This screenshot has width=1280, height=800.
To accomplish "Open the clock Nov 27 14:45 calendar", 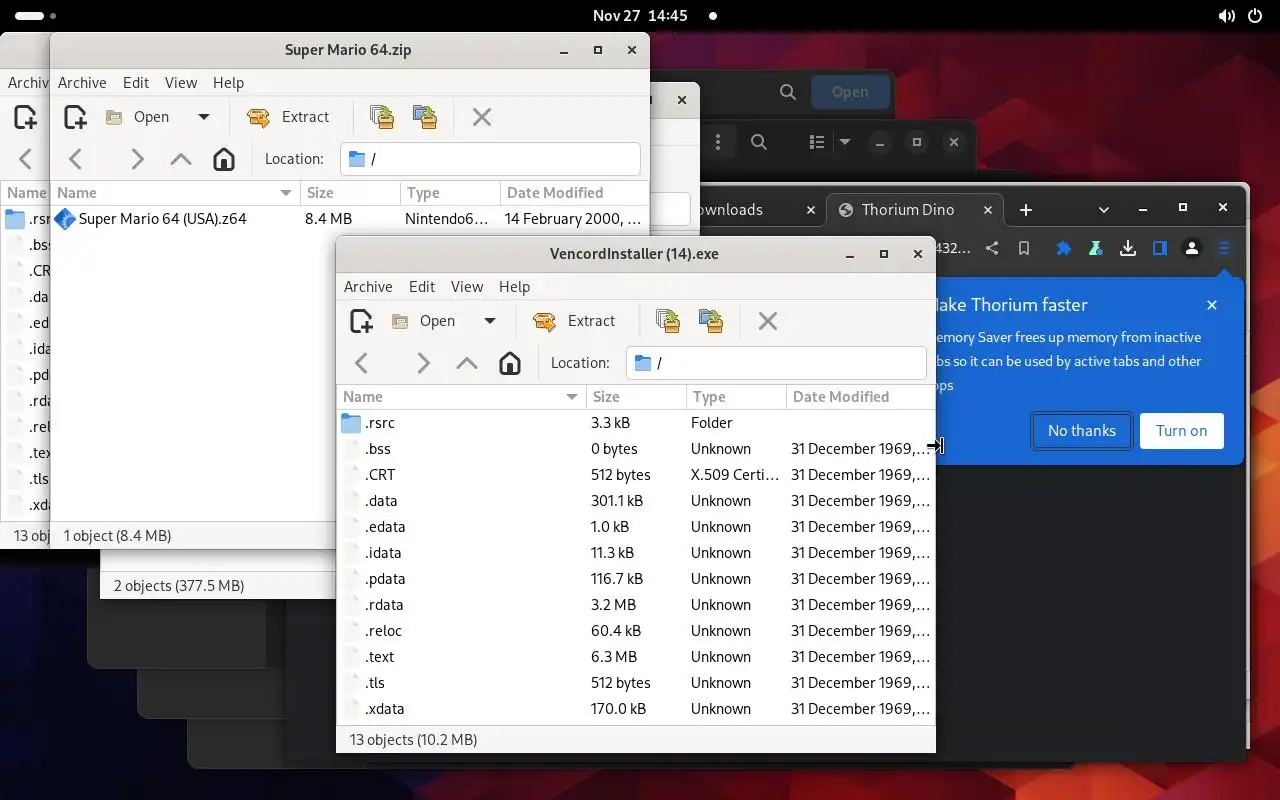I will (x=640, y=16).
